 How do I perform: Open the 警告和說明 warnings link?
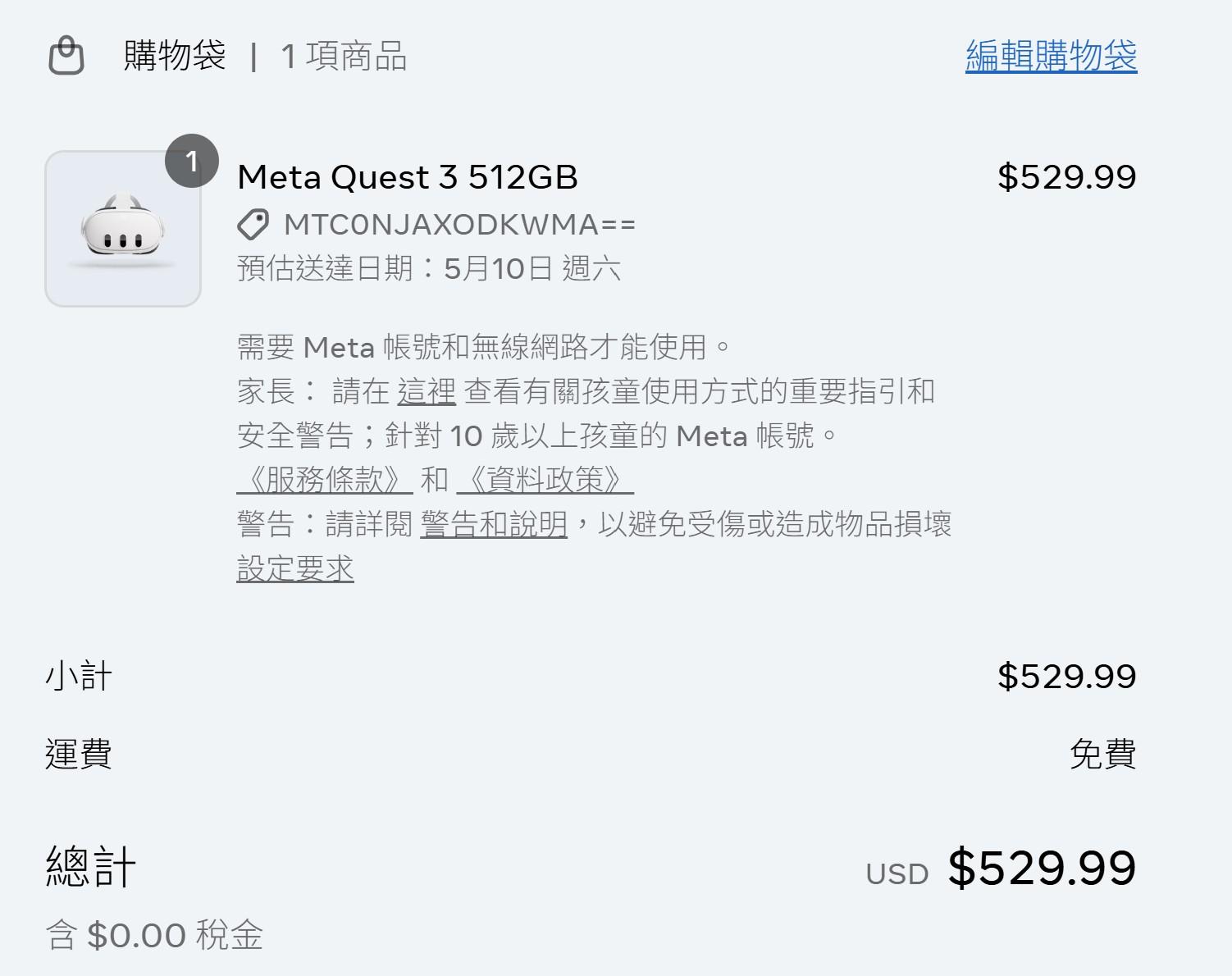pos(494,523)
